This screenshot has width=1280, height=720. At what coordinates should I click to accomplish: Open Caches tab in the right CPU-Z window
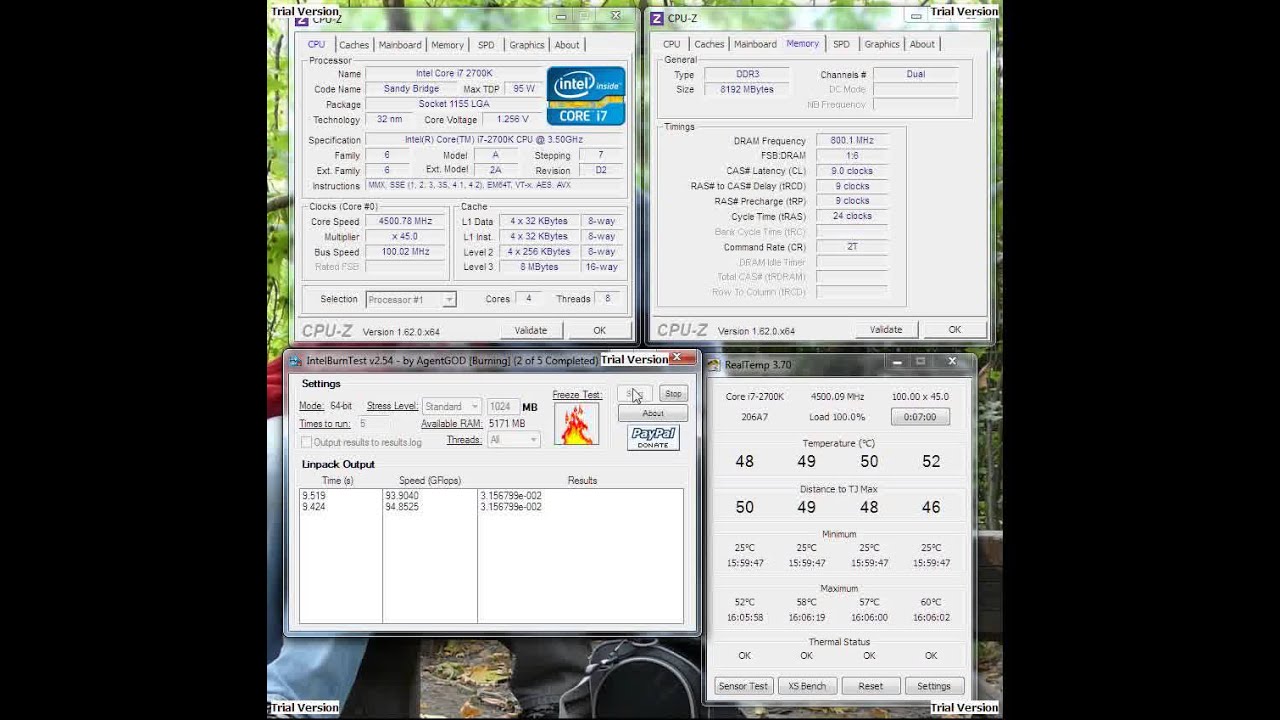[709, 44]
